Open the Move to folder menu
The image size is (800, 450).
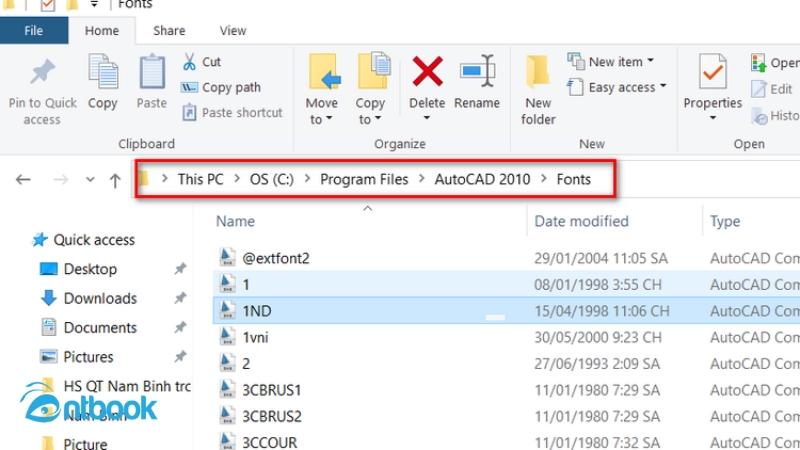(x=322, y=89)
